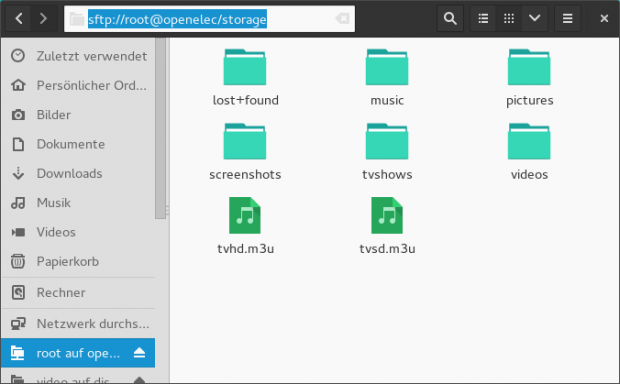Open view options dropdown arrow
The image size is (620, 384).
[535, 19]
